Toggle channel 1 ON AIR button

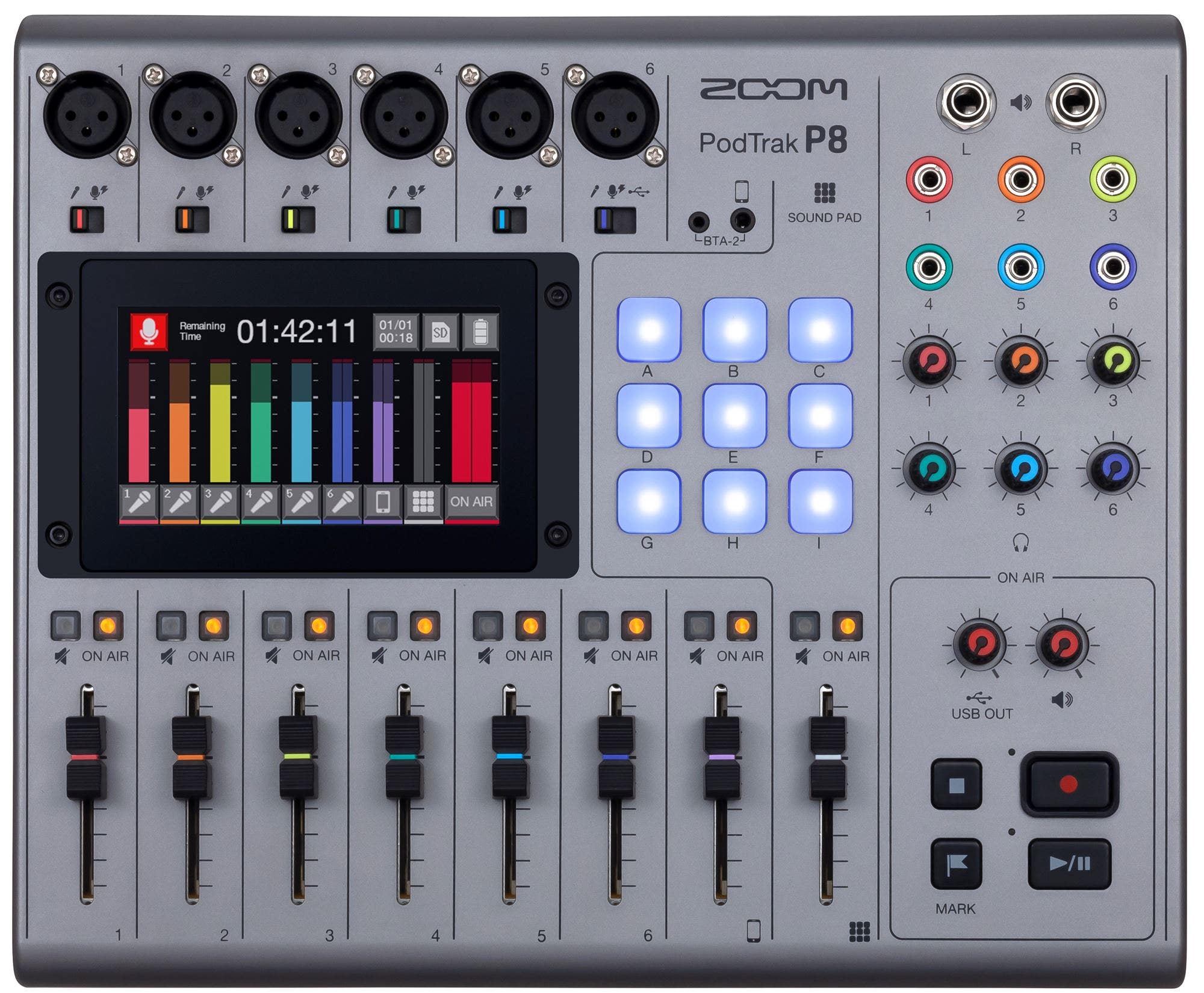point(108,626)
